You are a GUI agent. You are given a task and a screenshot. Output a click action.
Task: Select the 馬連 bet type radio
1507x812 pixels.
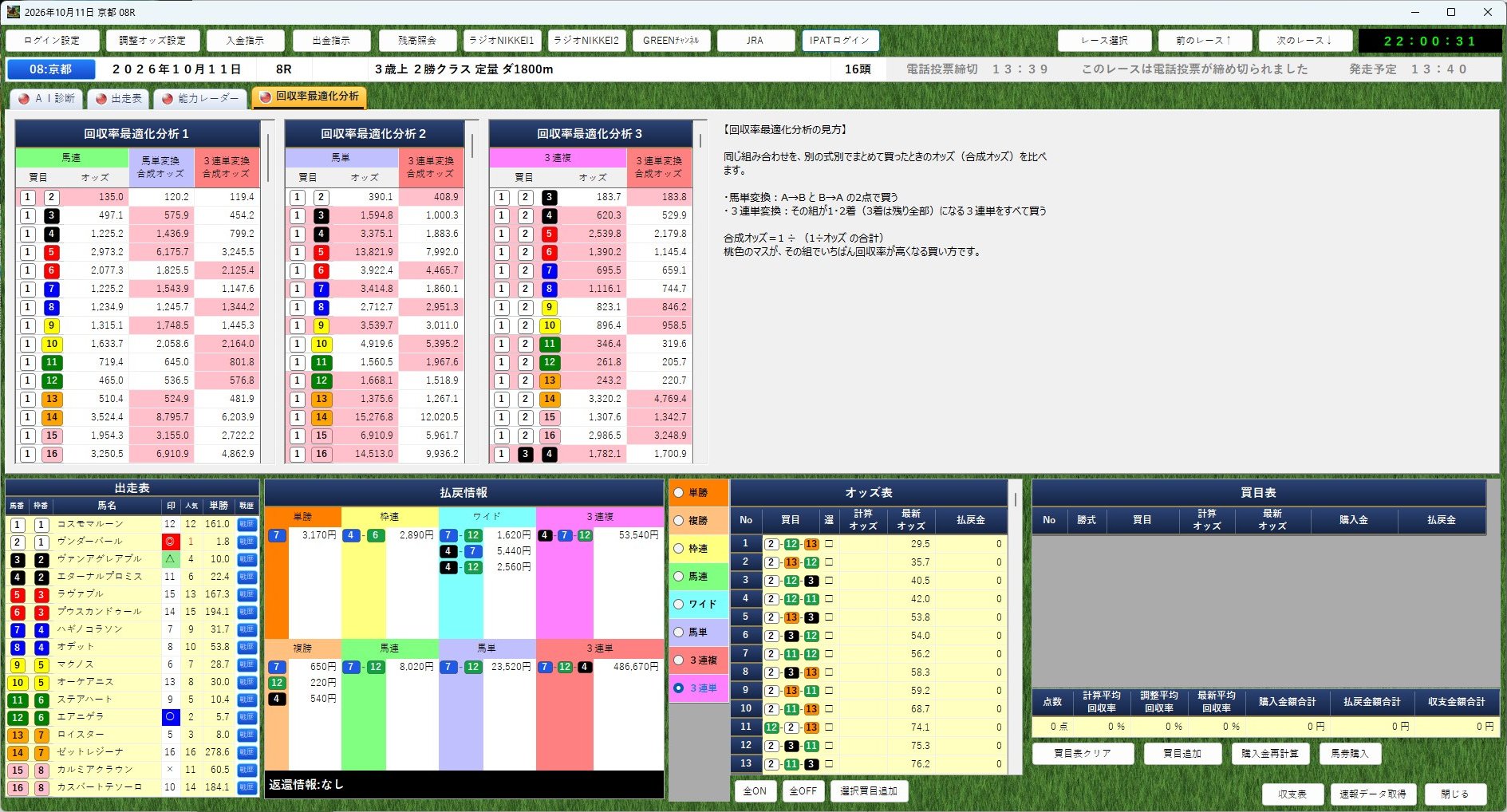click(x=679, y=576)
